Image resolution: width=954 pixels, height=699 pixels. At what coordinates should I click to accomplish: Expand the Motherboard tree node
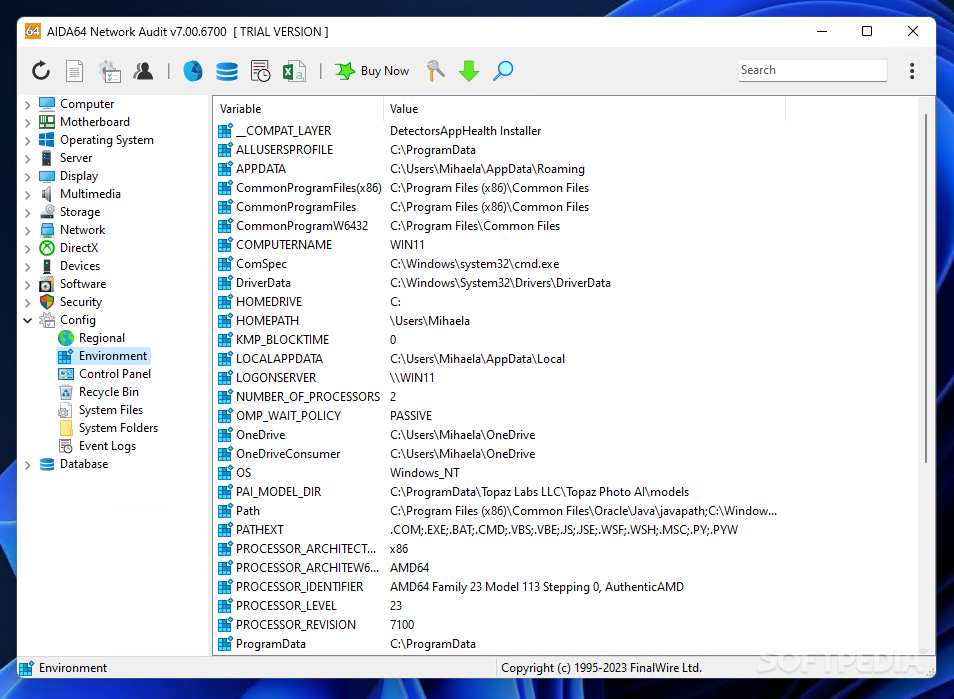27,122
